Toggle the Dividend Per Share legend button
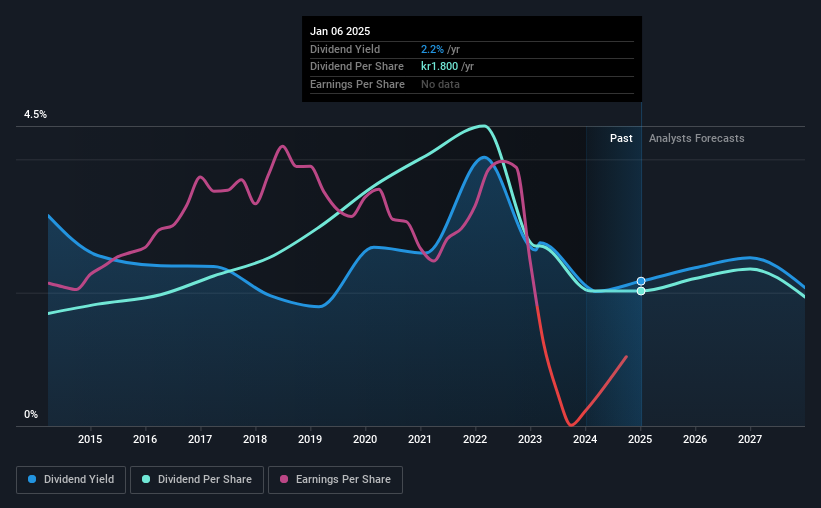The height and width of the screenshot is (508, 821). pos(197,480)
